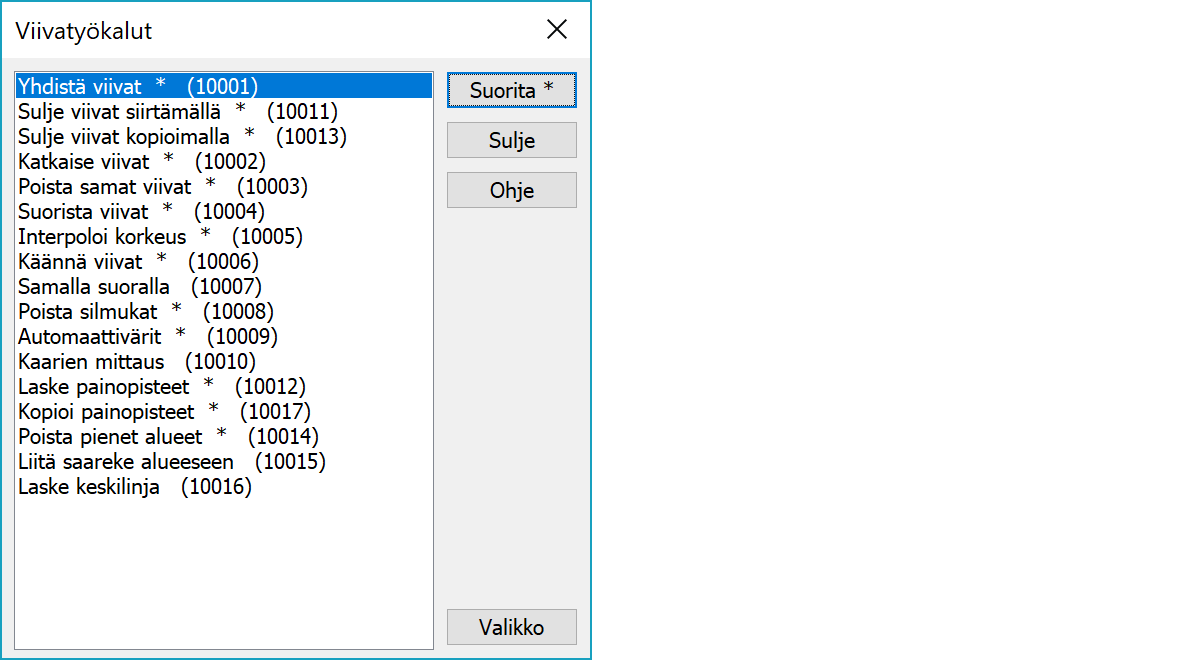Viewport: 1200px width, 660px height.
Task: Pick Kaarien mittaus entry
Action: pos(137,361)
